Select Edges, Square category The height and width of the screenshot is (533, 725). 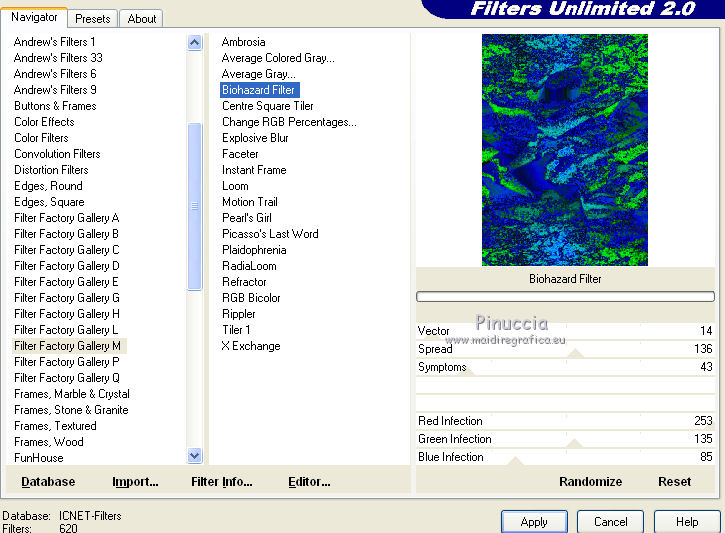pos(49,202)
